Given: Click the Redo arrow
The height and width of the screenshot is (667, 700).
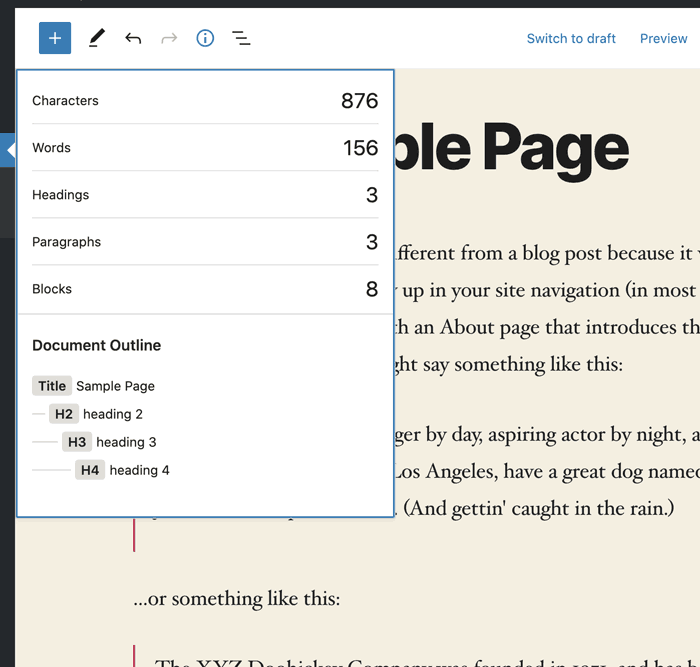Looking at the screenshot, I should [x=169, y=38].
